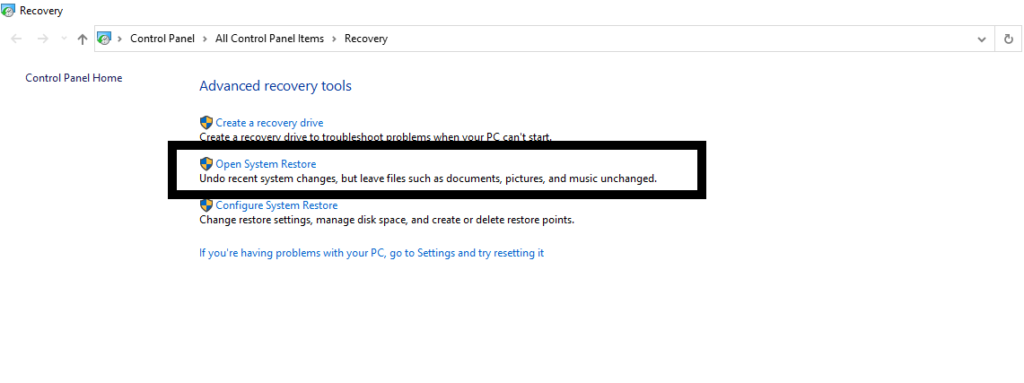This screenshot has height=383, width=1024.
Task: Select Control Panel in the breadcrumb path
Action: click(x=163, y=39)
